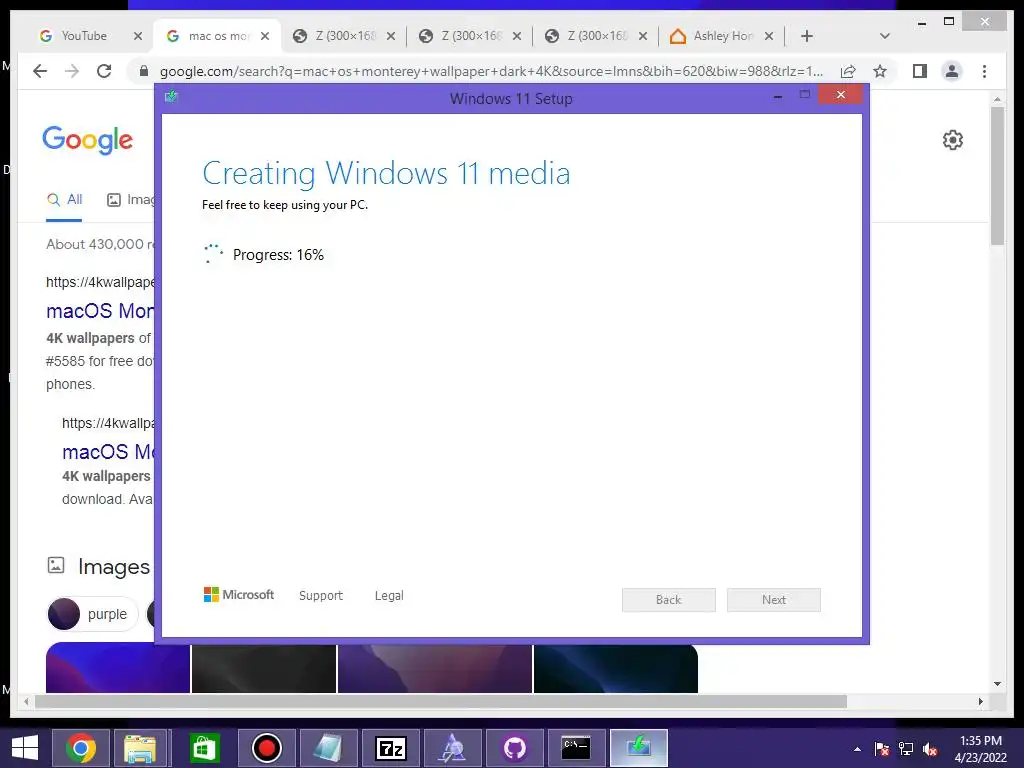Open the dark blue wallpaper thumbnail
The height and width of the screenshot is (768, 1024).
tap(616, 669)
